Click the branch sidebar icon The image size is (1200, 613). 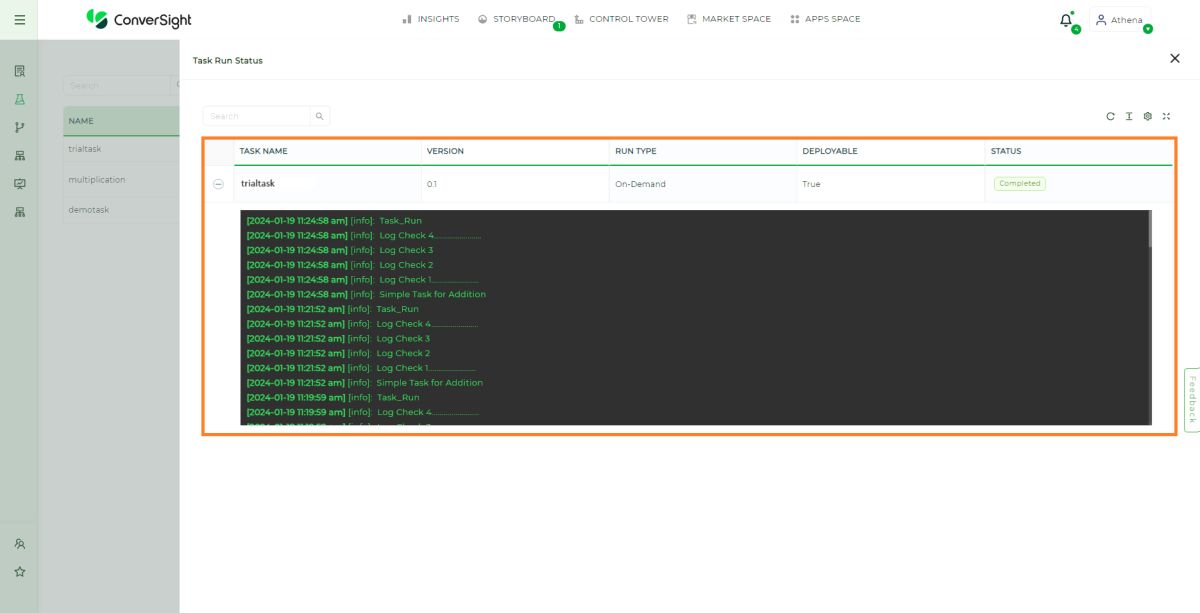point(19,127)
